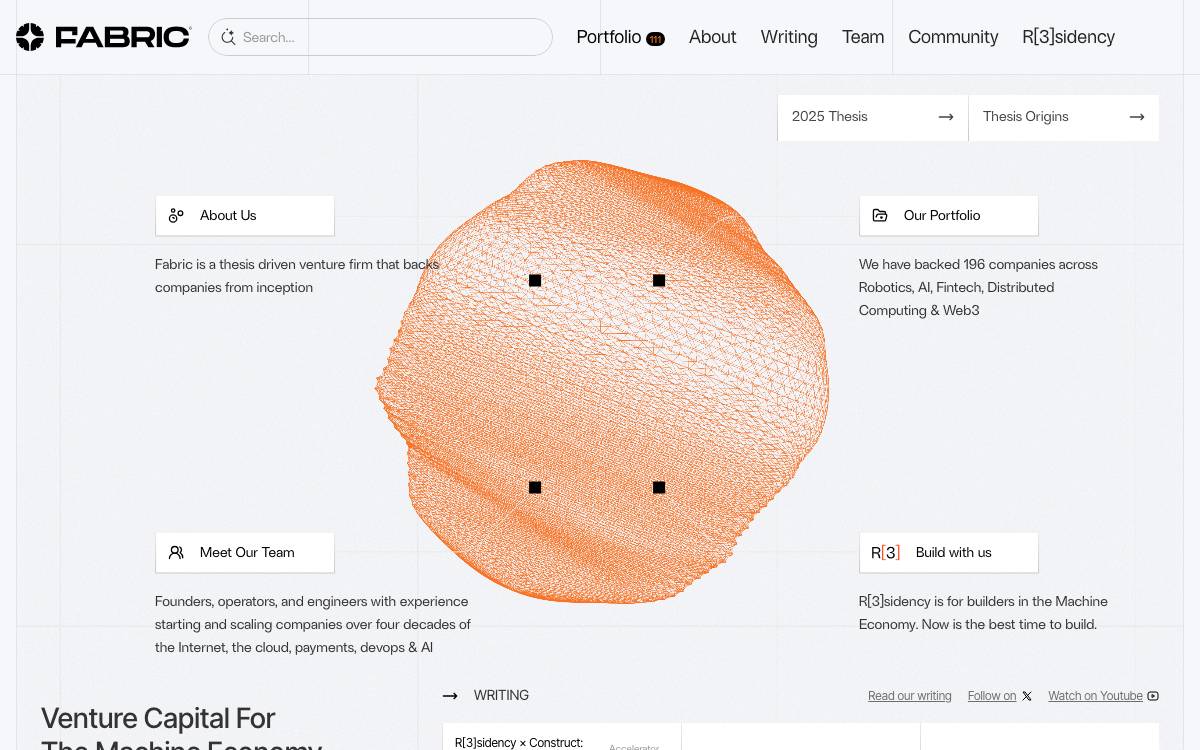Follow the Read our writing link
This screenshot has height=750, width=1200.
[x=910, y=696]
